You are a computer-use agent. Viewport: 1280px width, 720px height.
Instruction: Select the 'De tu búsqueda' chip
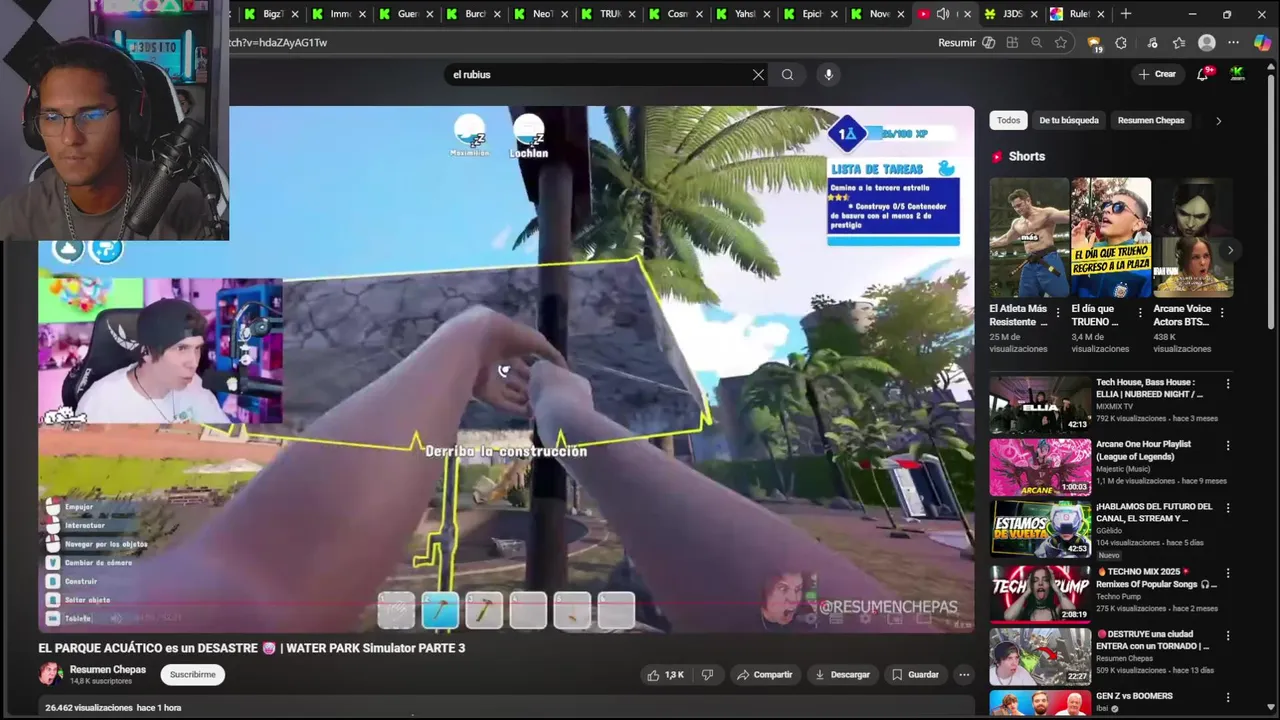(1069, 121)
